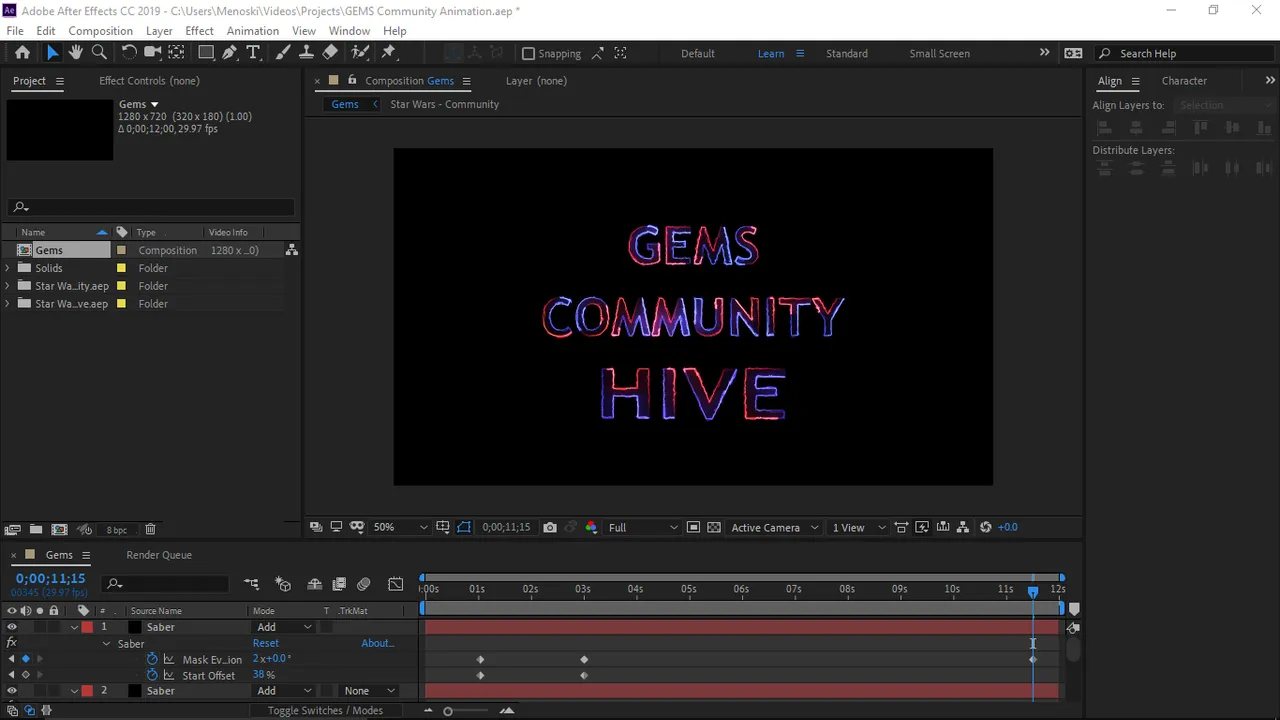Select the Zoom magnifier tool
This screenshot has width=1280, height=720.
(99, 53)
